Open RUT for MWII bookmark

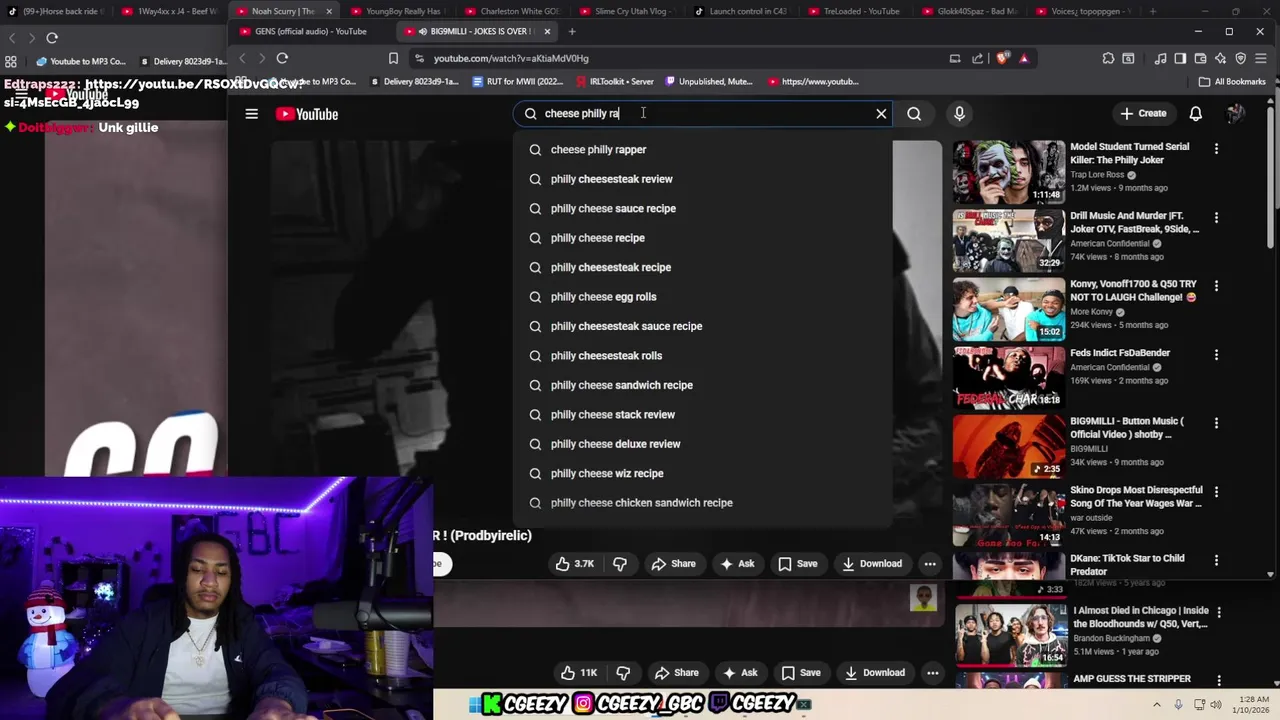pyautogui.click(x=517, y=82)
